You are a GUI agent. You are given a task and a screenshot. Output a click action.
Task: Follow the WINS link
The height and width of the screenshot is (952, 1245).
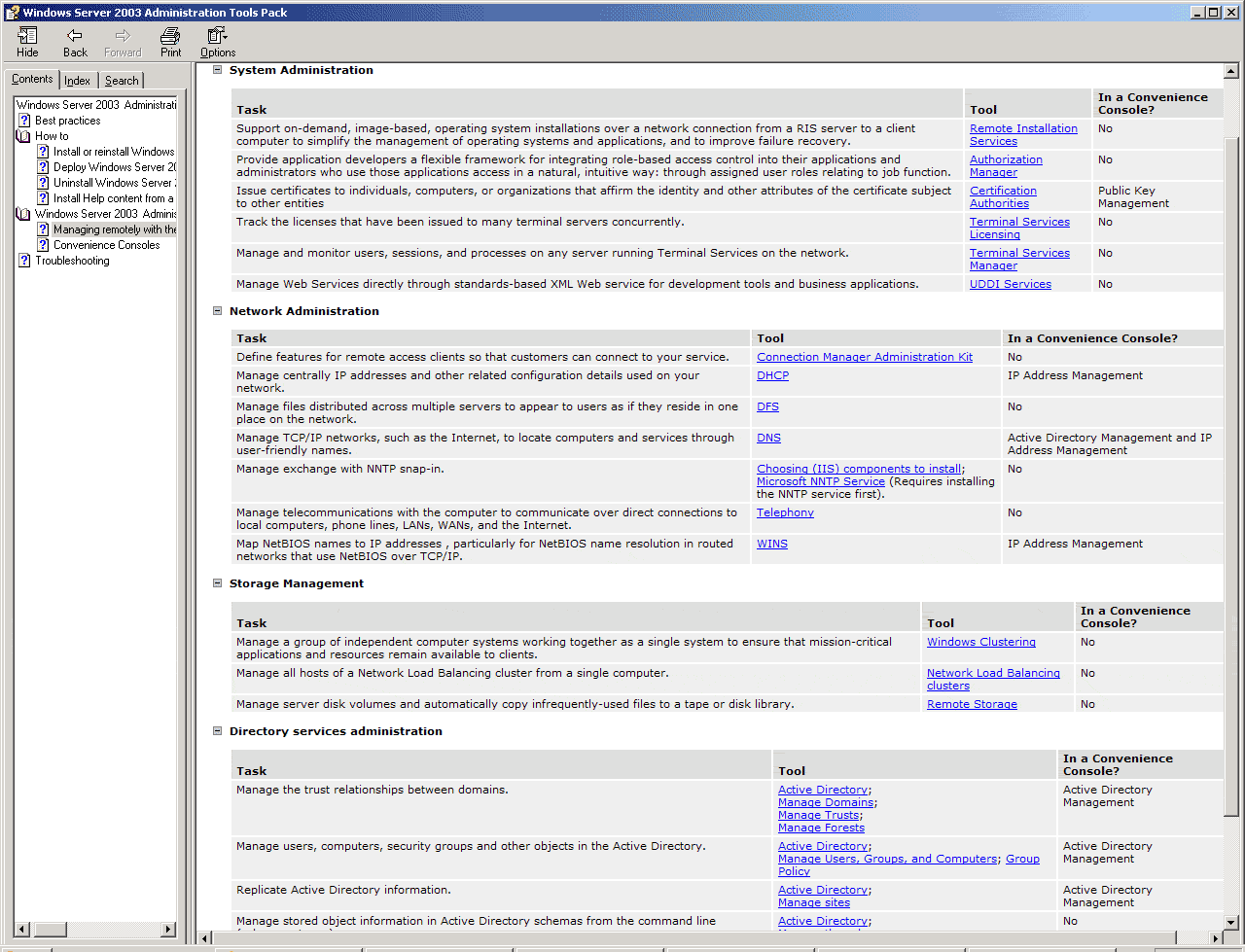772,544
